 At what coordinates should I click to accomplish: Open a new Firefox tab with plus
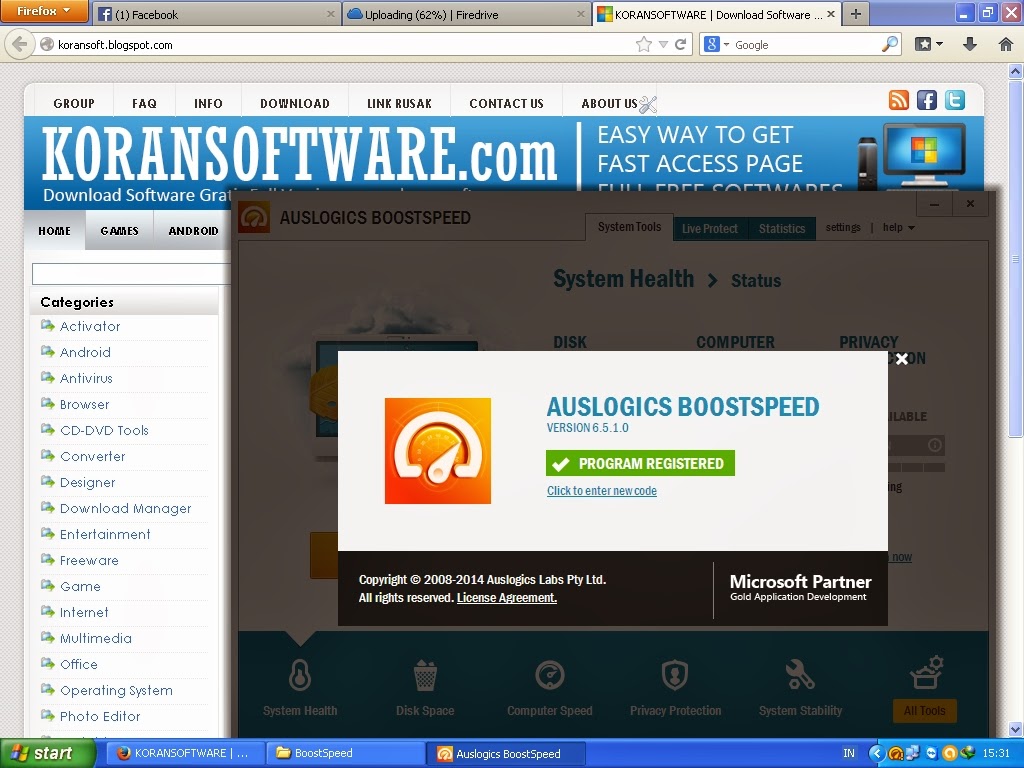856,14
